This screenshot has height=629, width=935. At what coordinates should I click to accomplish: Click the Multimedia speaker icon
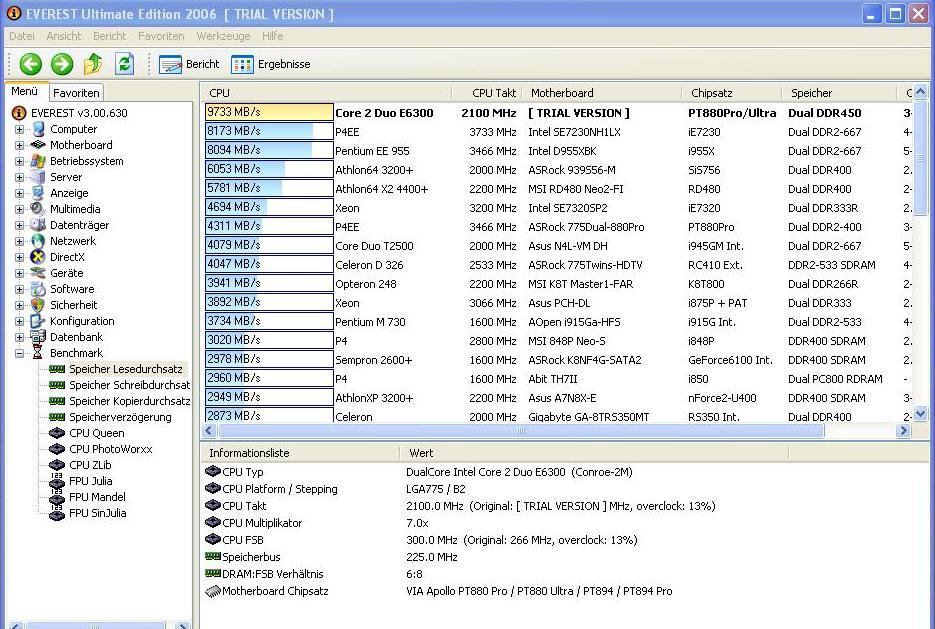click(x=38, y=209)
